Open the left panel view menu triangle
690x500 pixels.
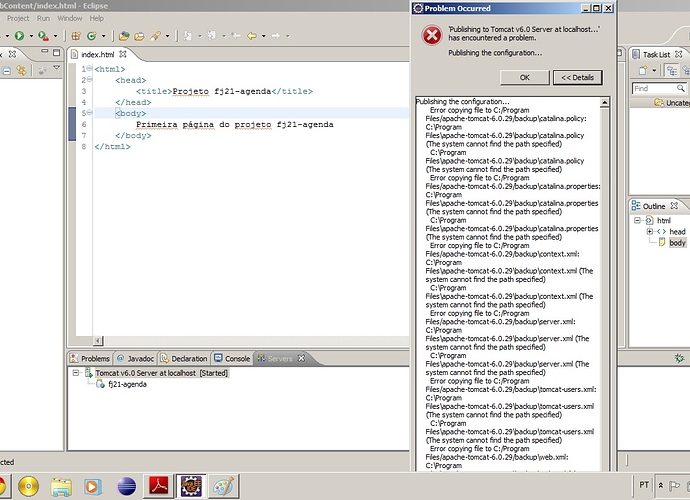[x=56, y=67]
